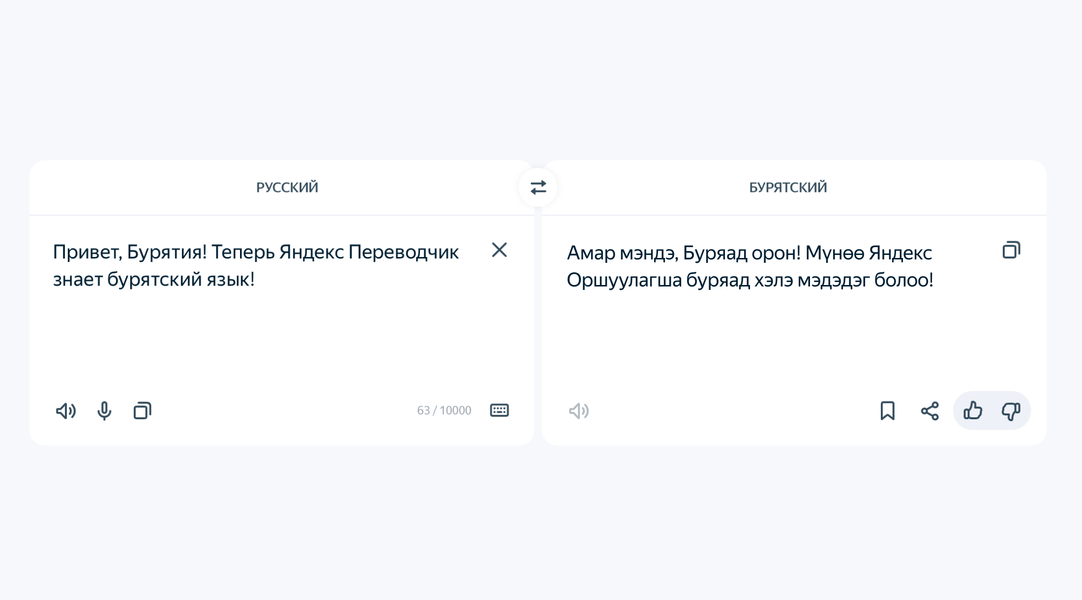Rate the translation with thumbs up
This screenshot has width=1082, height=600.
pyautogui.click(x=973, y=411)
